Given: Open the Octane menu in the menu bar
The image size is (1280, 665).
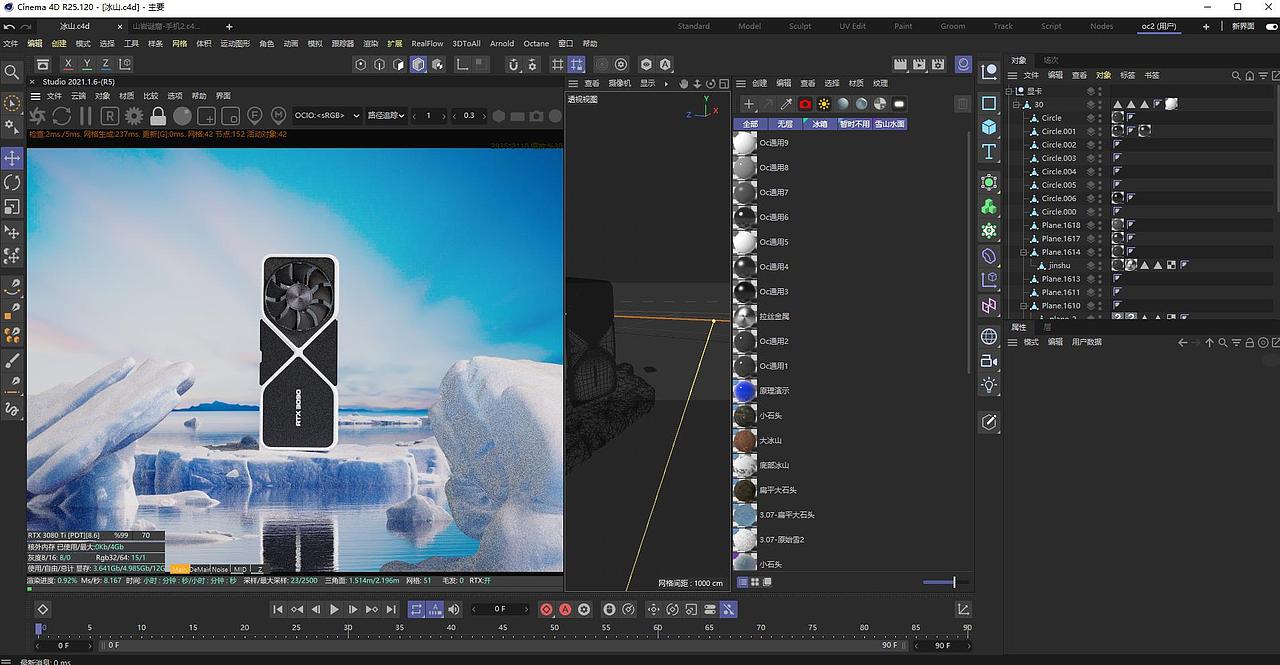Looking at the screenshot, I should tap(536, 43).
